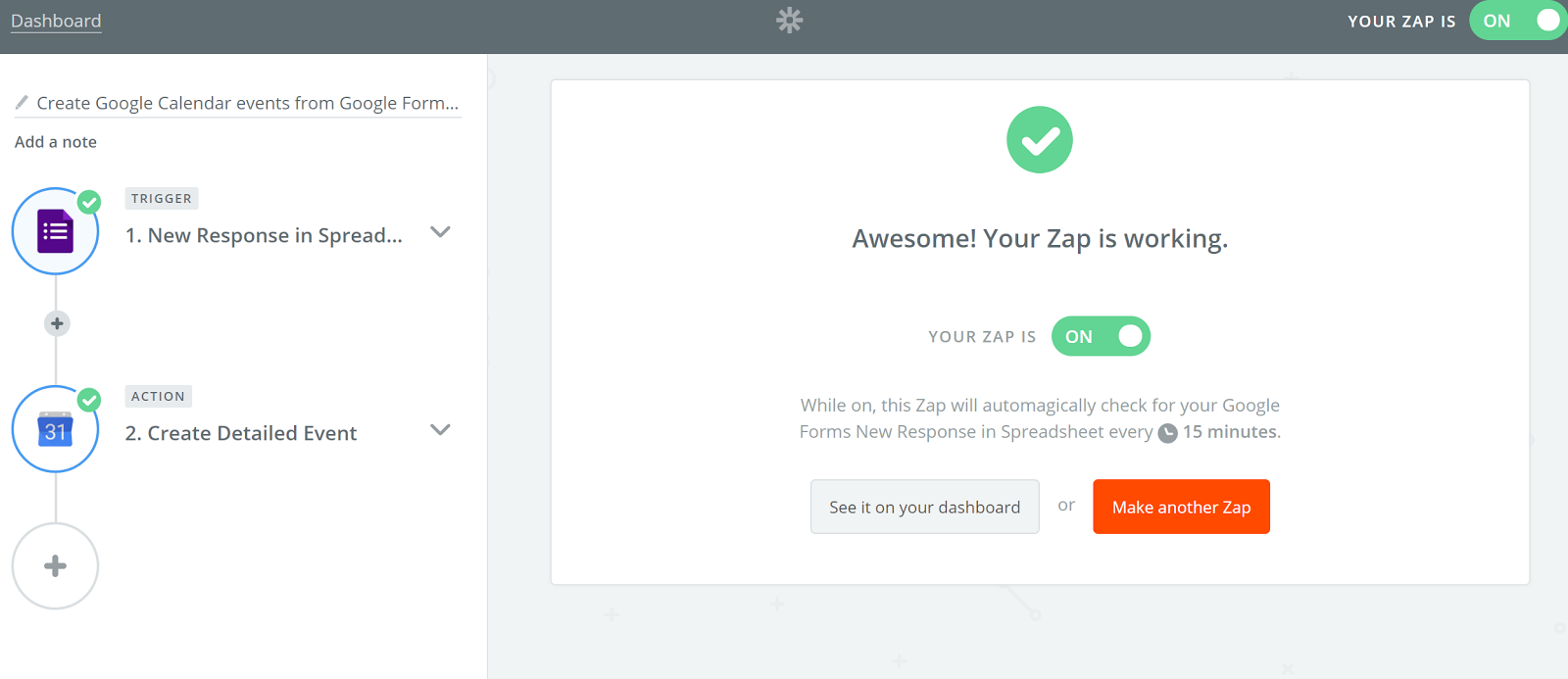
Task: Click the ACTION label tag
Action: (x=159, y=396)
